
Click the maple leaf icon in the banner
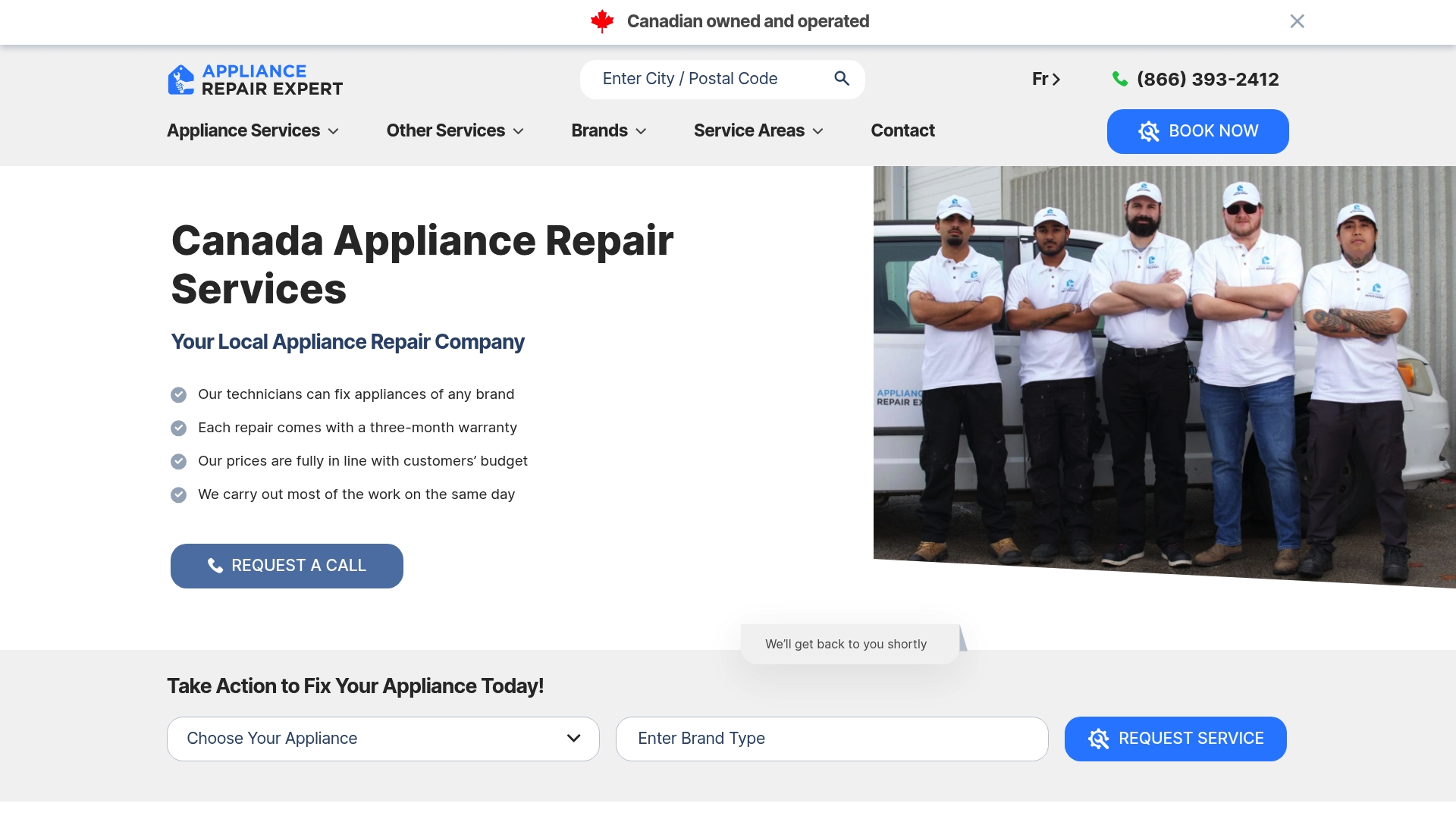[x=602, y=20]
